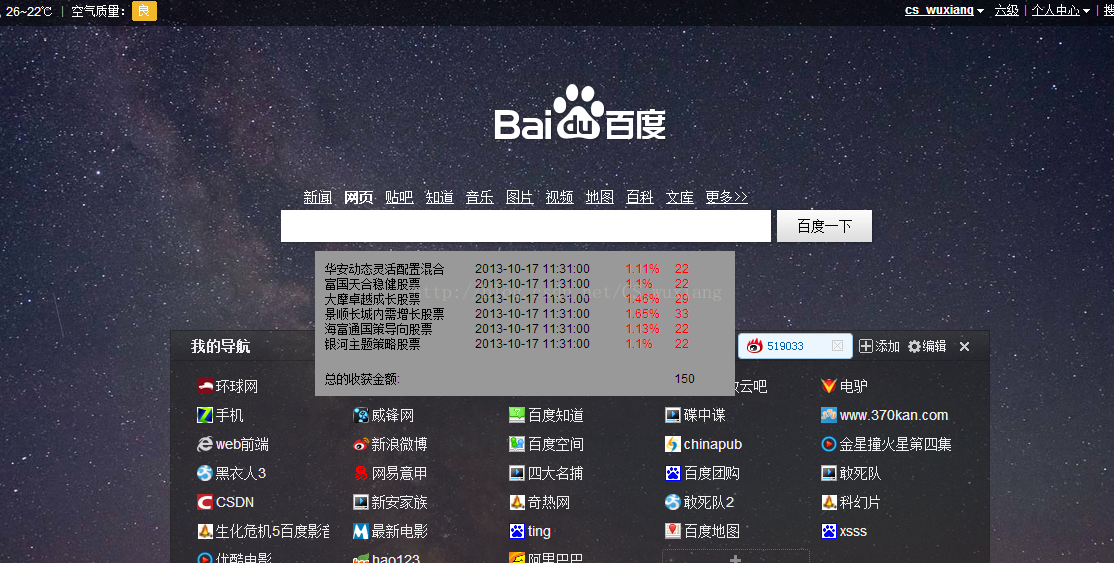The height and width of the screenshot is (563, 1114).
Task: Click the 四大名捕 video icon
Action: [517, 473]
